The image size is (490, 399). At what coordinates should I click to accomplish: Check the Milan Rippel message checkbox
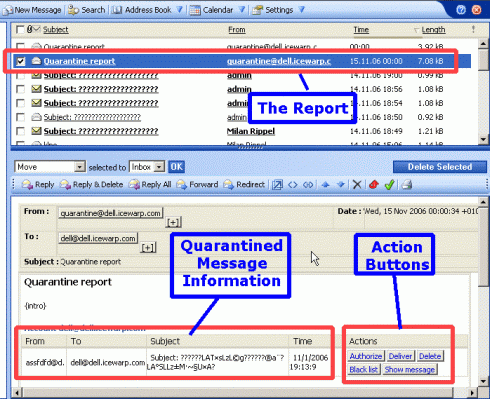coord(21,131)
